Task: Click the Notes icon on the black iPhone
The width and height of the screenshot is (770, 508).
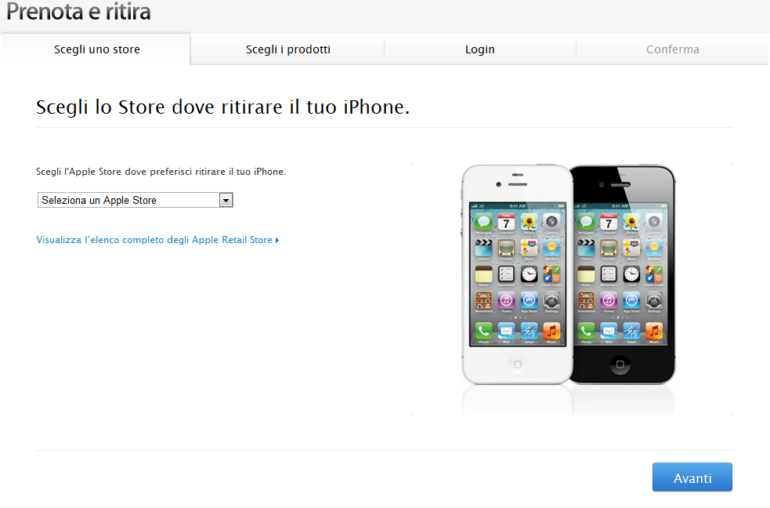Action: (587, 274)
